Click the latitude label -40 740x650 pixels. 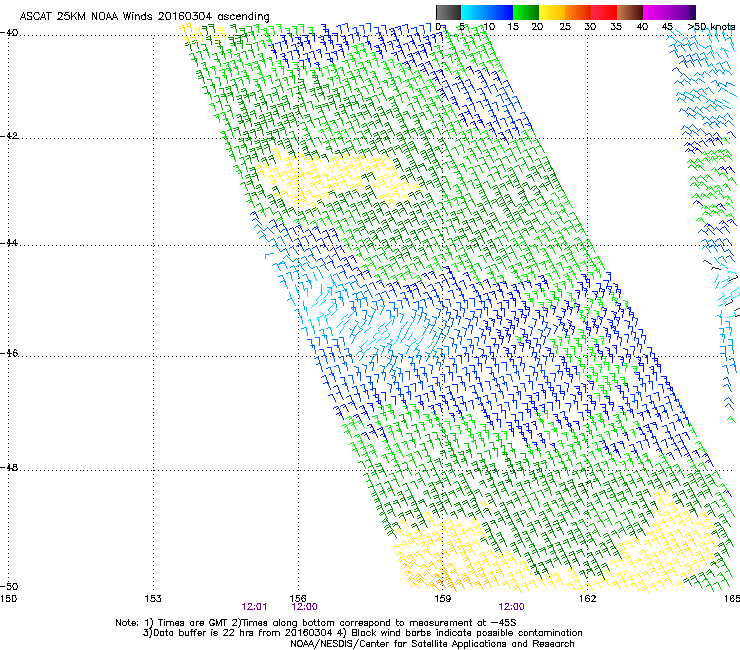coord(9,33)
